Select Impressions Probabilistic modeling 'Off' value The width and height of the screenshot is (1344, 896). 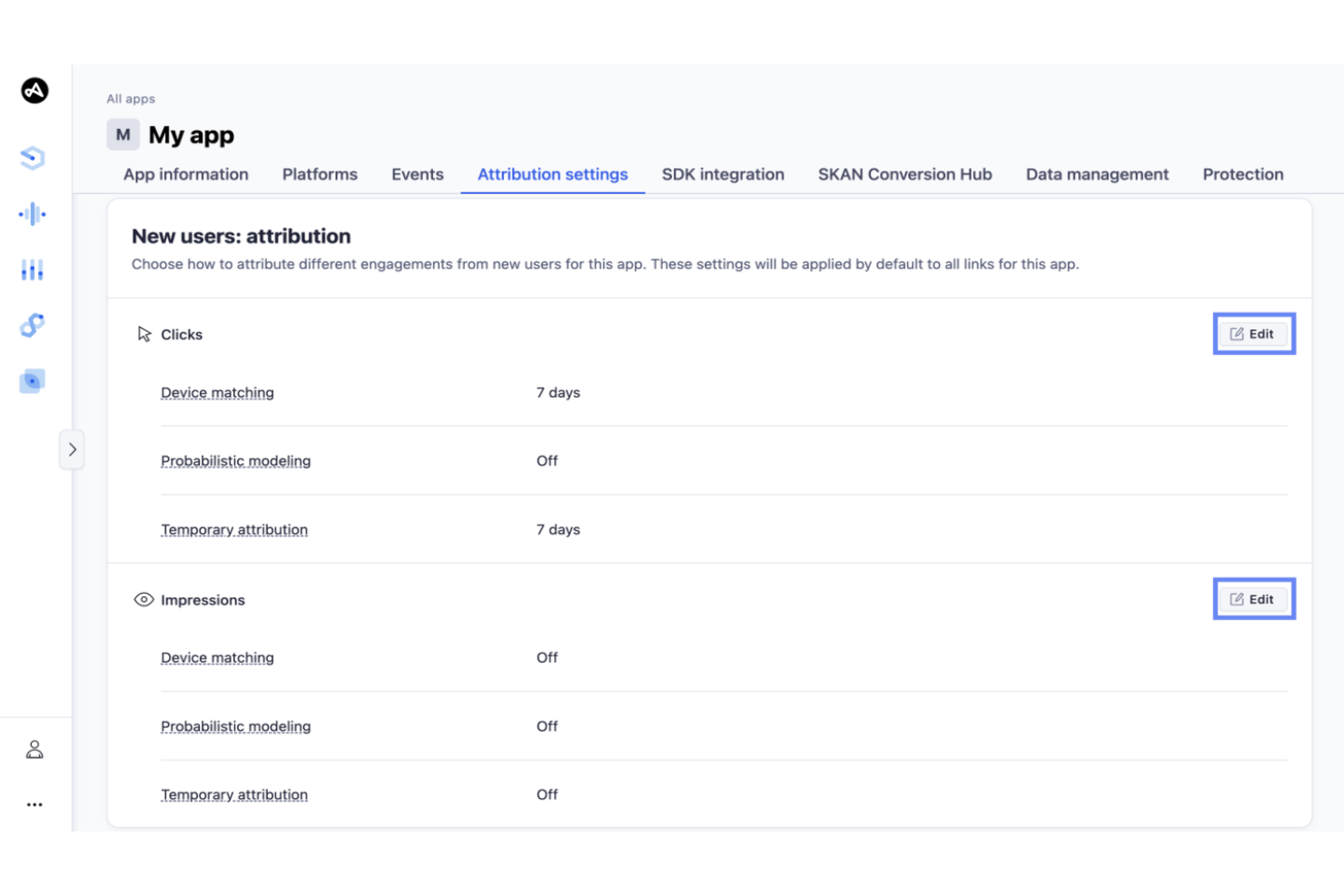(x=547, y=726)
